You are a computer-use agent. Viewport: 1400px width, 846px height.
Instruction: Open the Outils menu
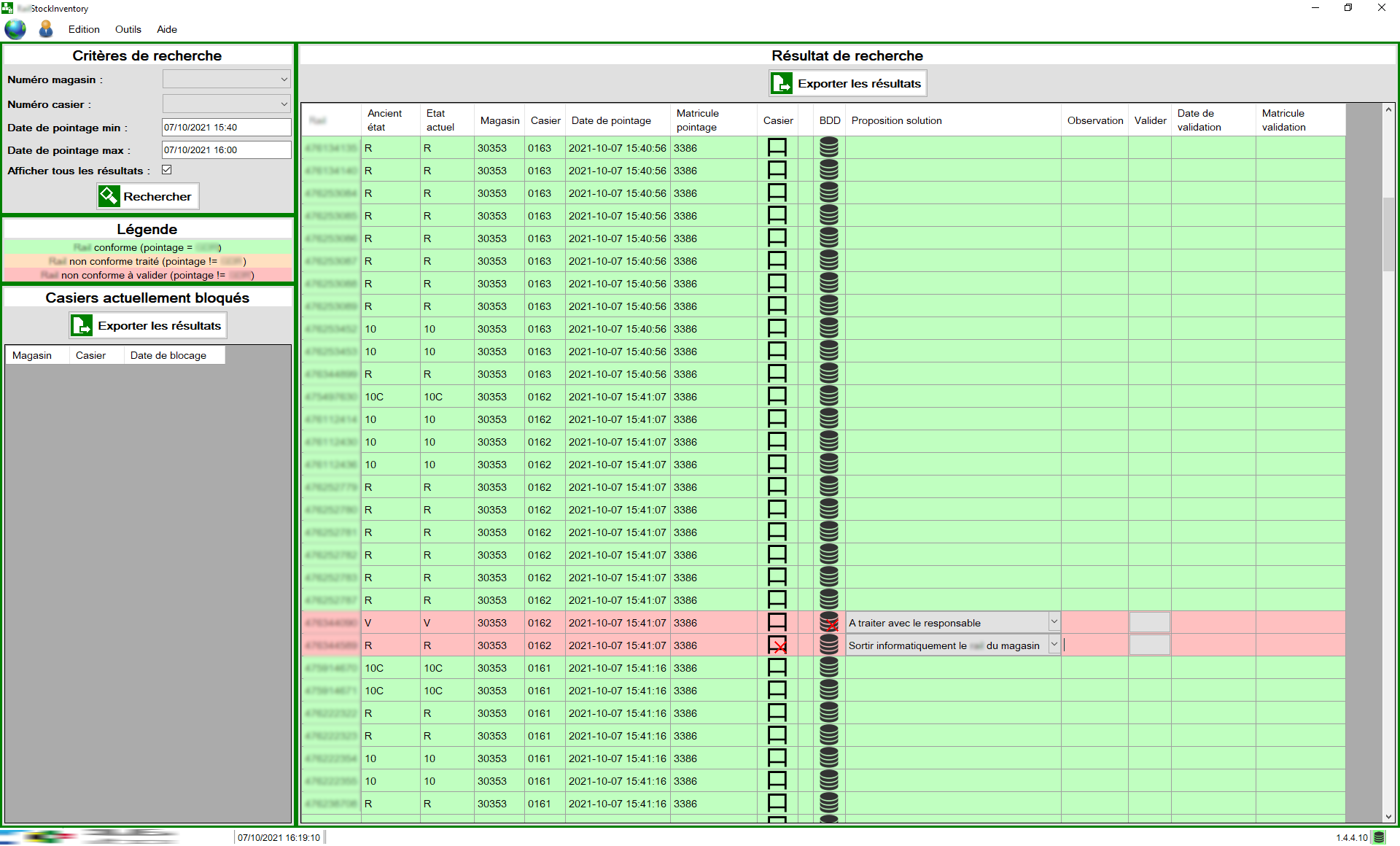128,29
